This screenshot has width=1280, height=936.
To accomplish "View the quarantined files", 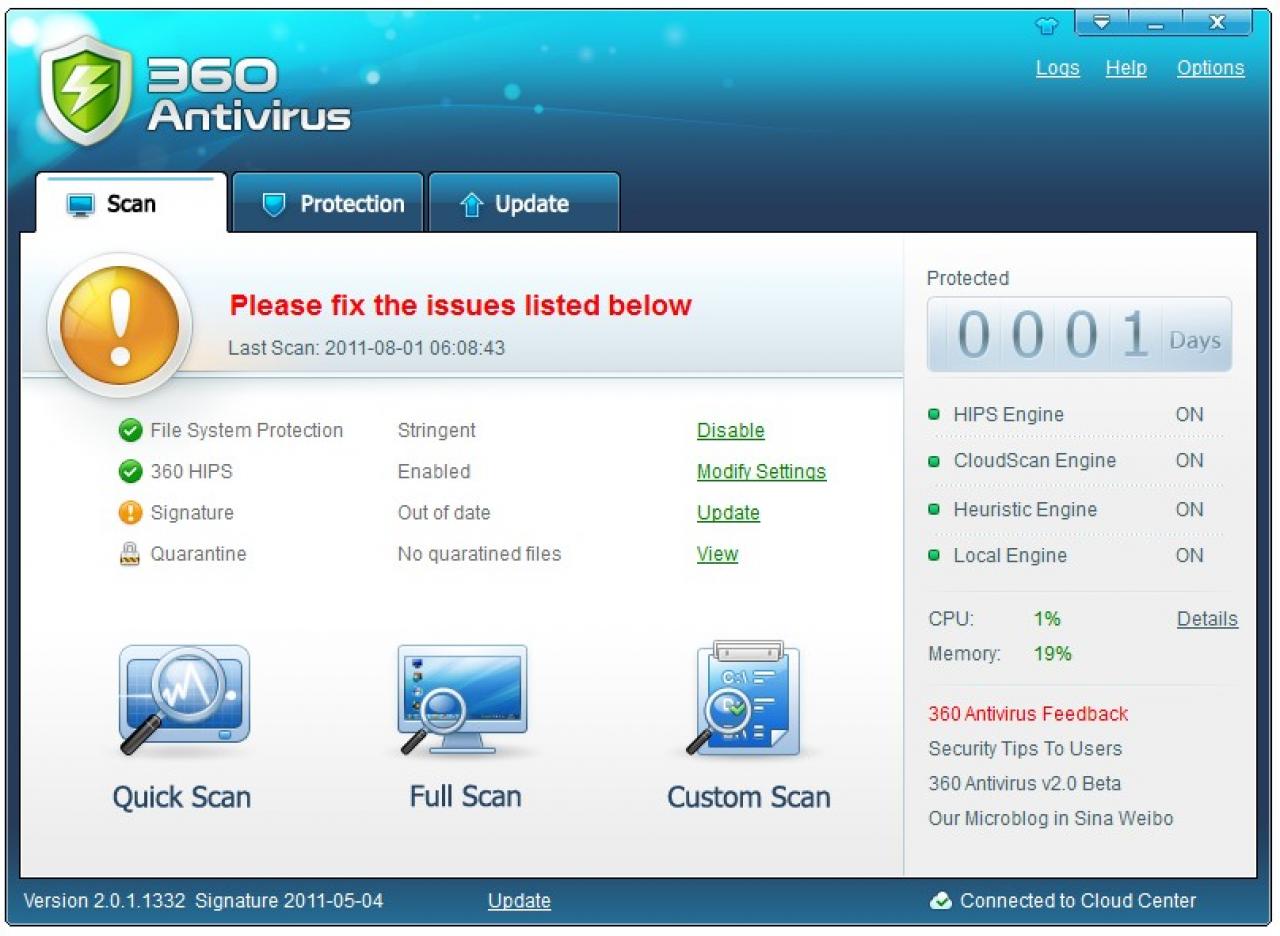I will coord(717,554).
